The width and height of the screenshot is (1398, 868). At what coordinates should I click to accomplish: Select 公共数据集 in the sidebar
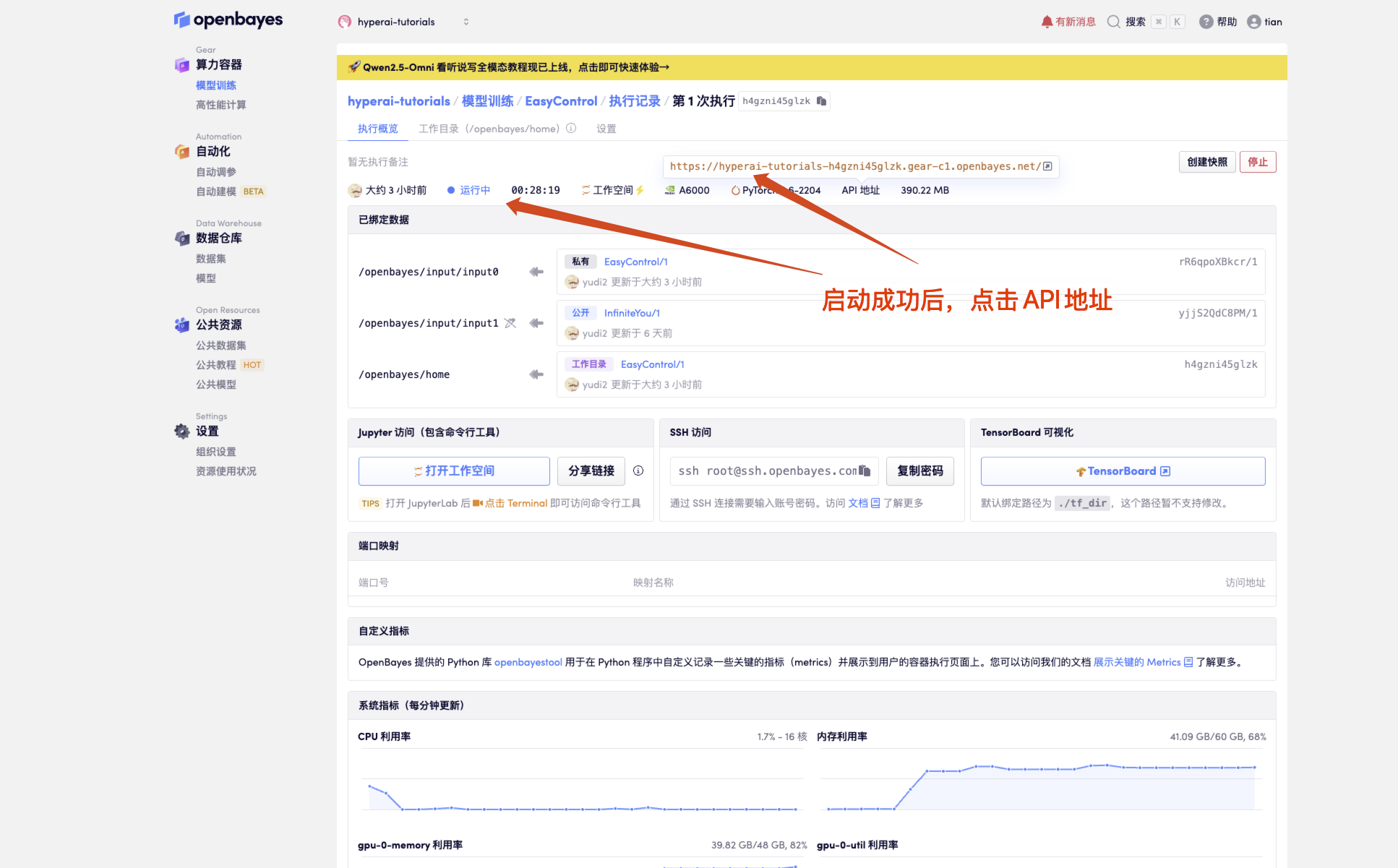click(x=220, y=345)
